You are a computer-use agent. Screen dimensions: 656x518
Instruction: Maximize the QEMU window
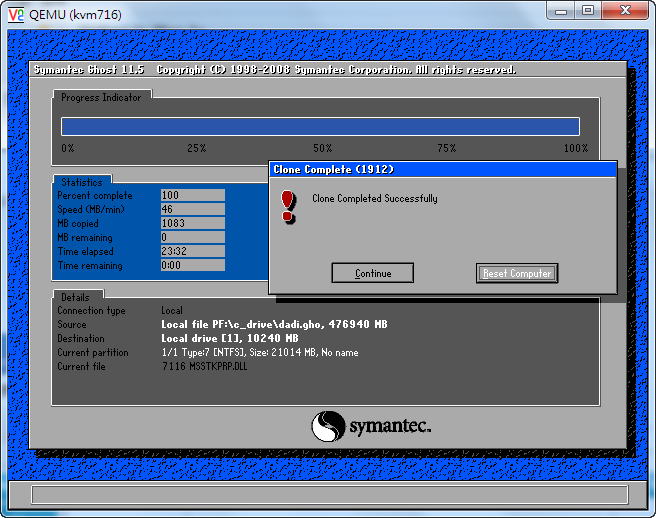pos(588,10)
